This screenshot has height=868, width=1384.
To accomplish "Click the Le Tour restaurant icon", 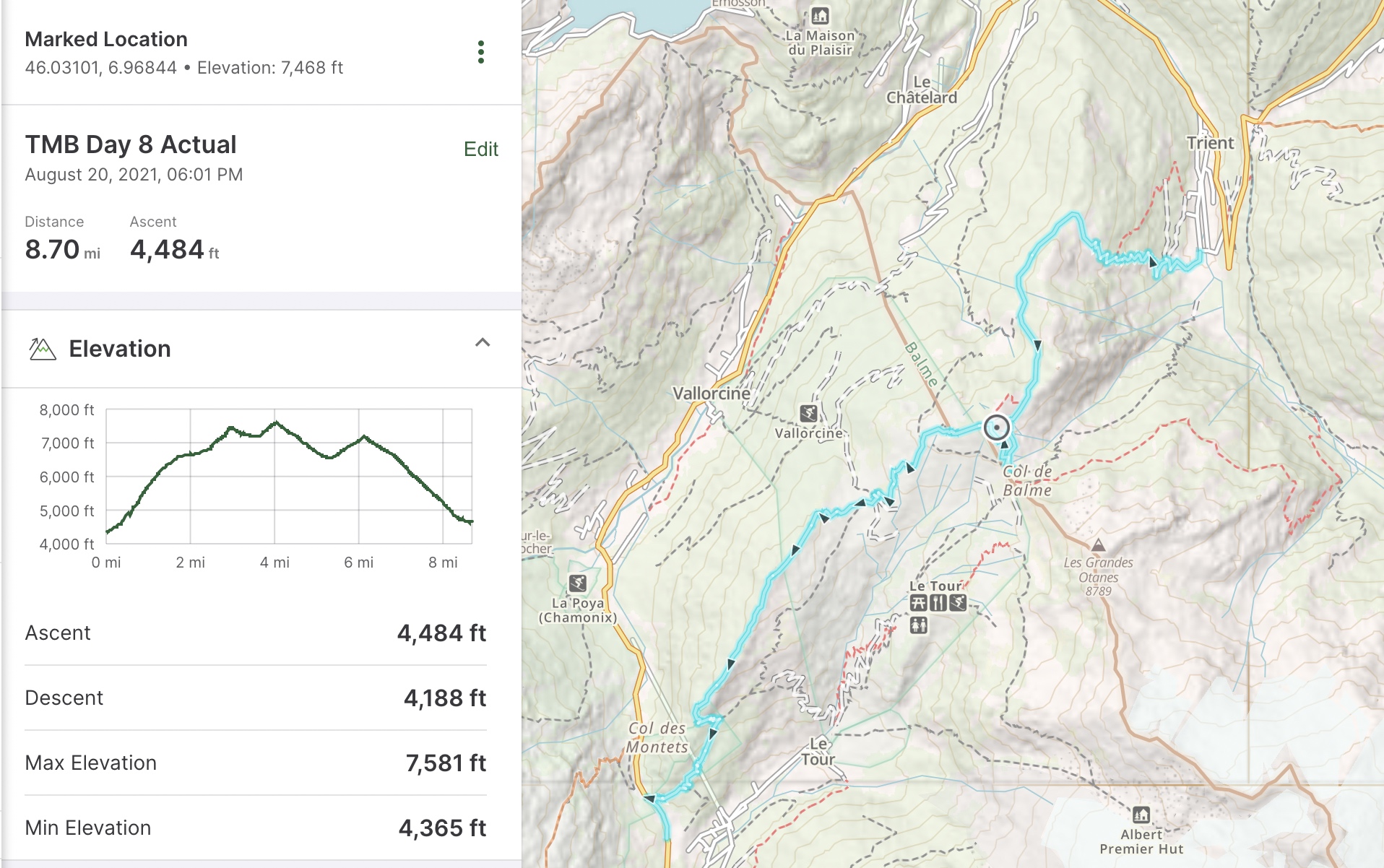I will coord(938,604).
